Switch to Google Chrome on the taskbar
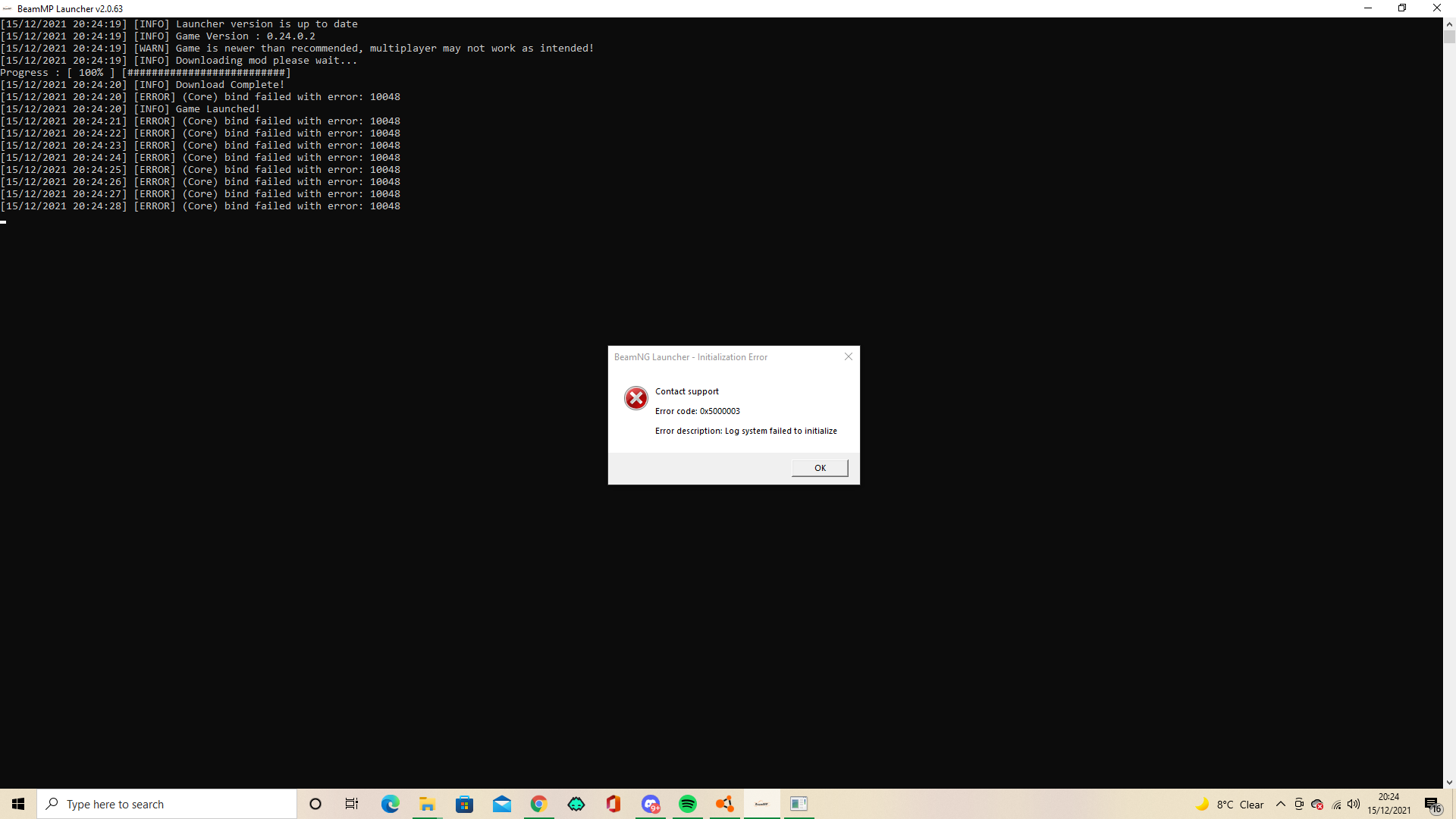1456x819 pixels. pos(538,804)
